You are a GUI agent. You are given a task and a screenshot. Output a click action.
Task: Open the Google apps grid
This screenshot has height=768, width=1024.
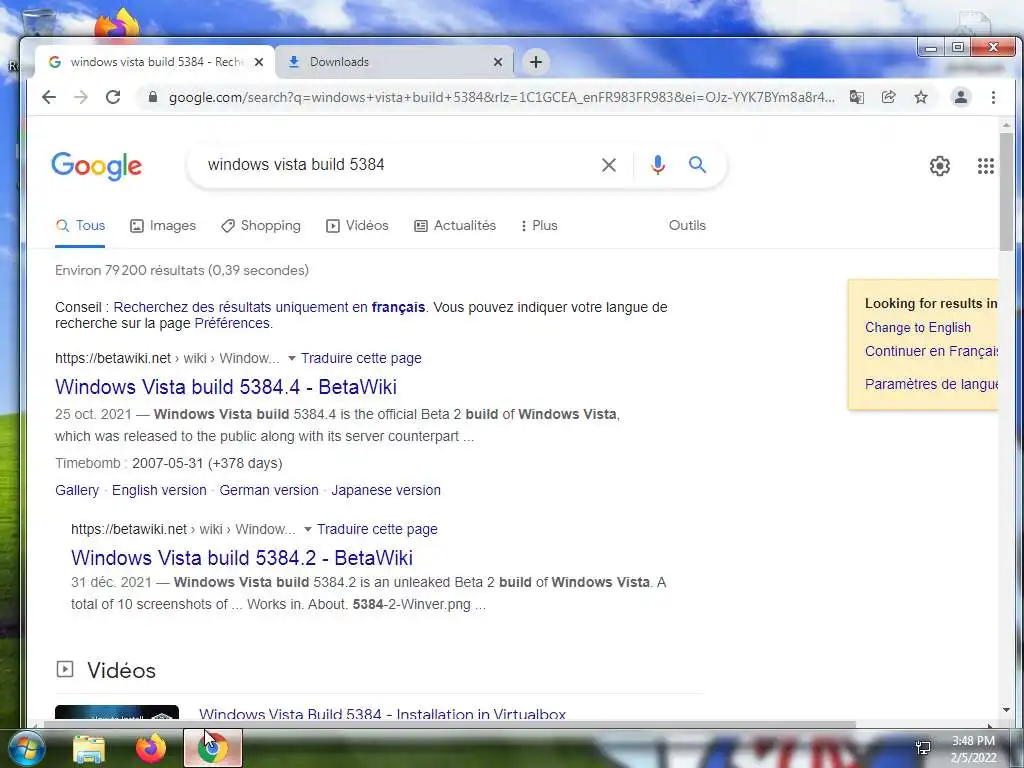pyautogui.click(x=985, y=166)
